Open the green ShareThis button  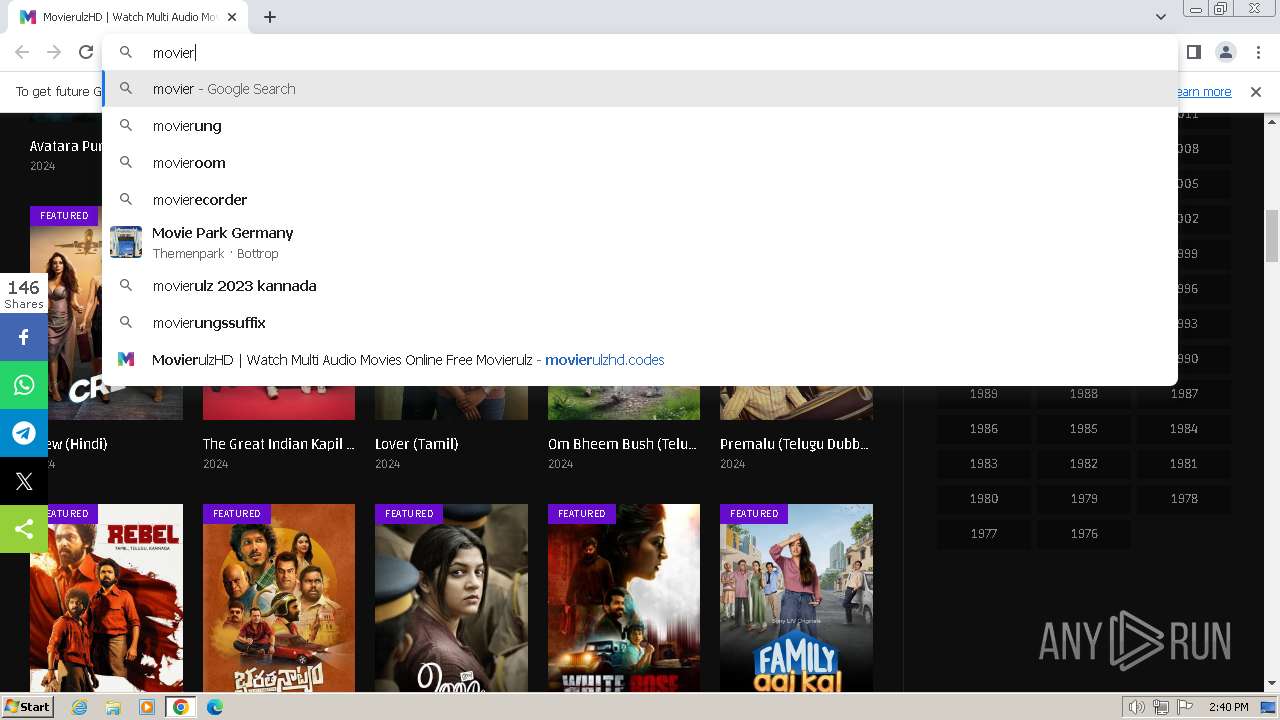24,529
